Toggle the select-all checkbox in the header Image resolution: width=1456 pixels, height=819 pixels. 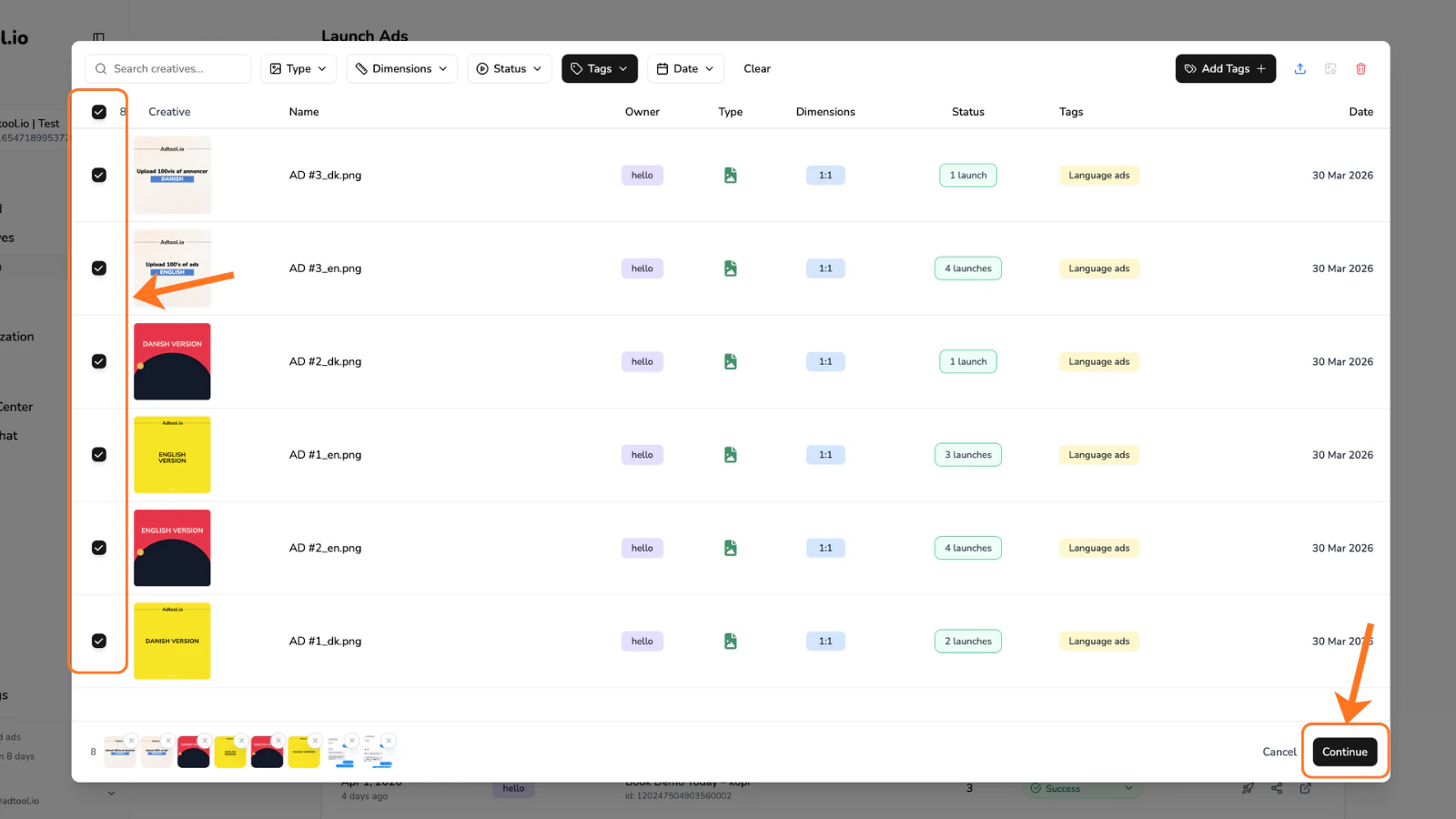coord(99,112)
